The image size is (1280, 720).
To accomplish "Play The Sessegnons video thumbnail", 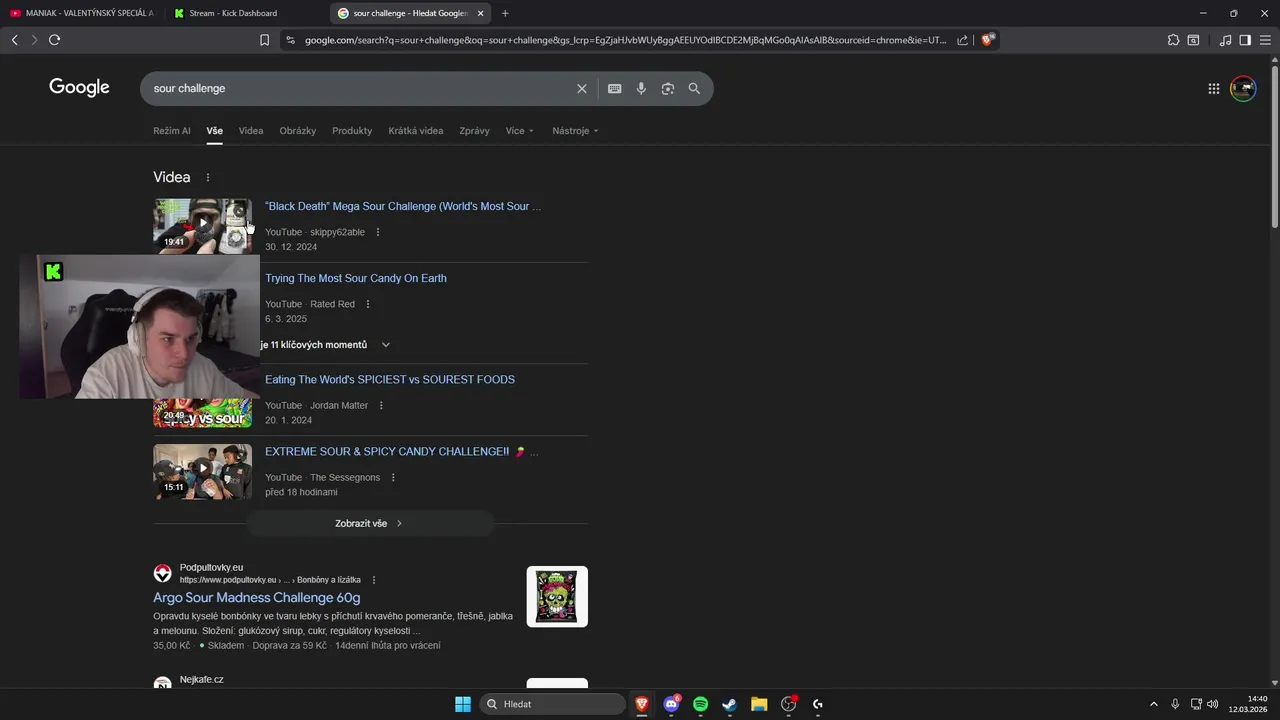I will (x=203, y=471).
